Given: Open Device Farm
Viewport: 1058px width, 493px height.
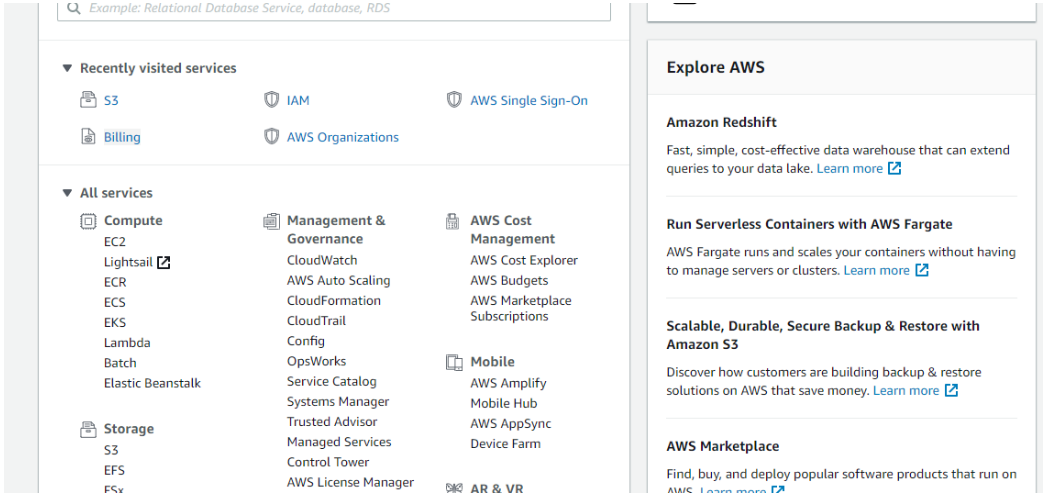Looking at the screenshot, I should [505, 444].
